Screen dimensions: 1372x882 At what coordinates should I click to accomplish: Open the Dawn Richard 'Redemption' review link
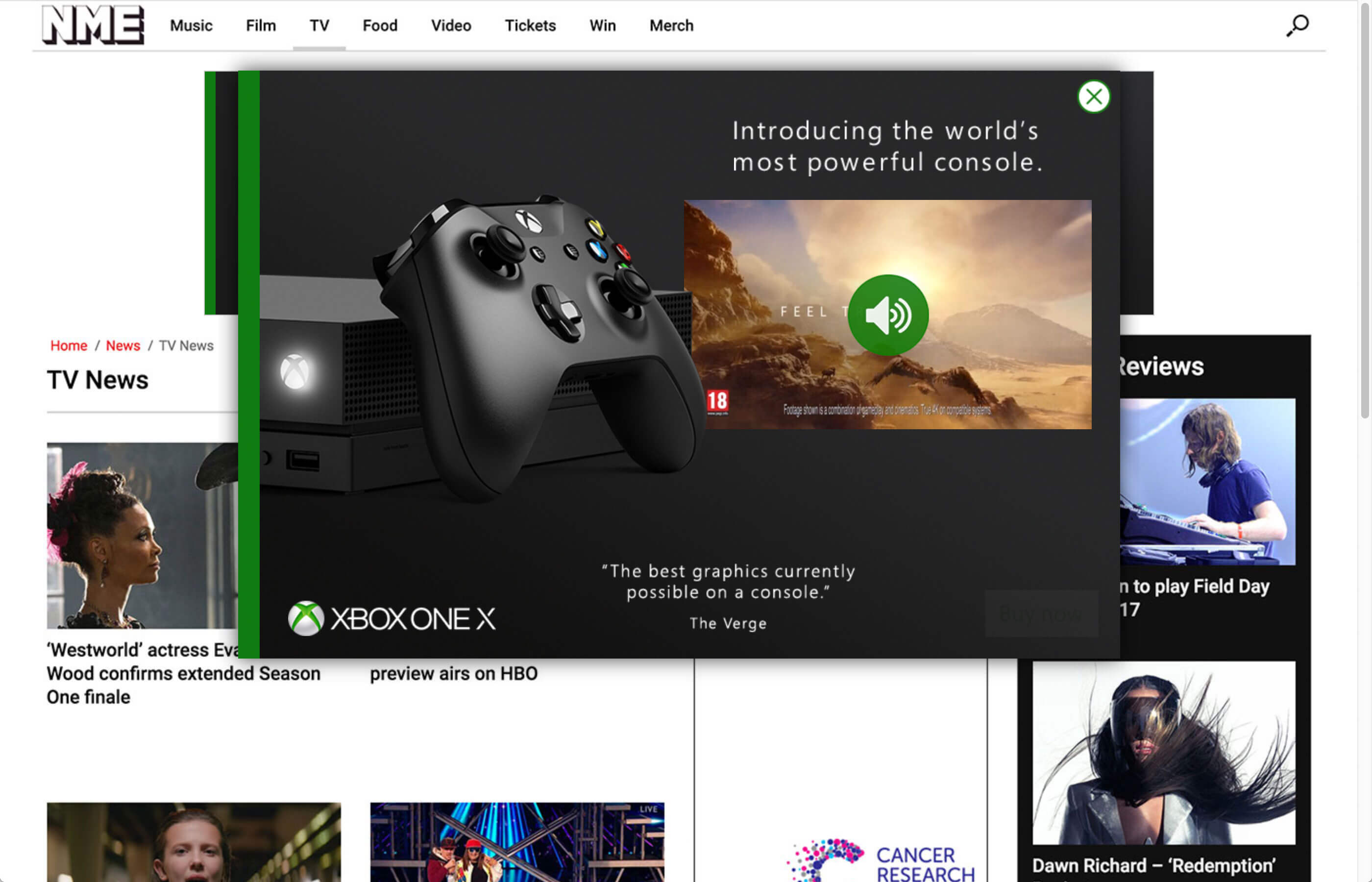tap(1154, 866)
